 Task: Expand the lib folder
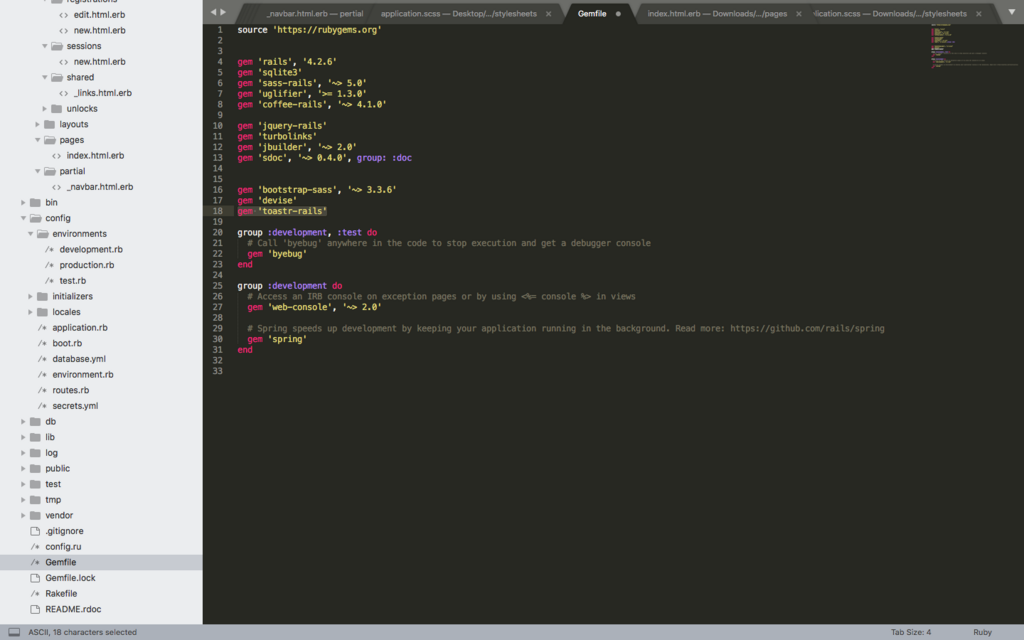point(23,438)
